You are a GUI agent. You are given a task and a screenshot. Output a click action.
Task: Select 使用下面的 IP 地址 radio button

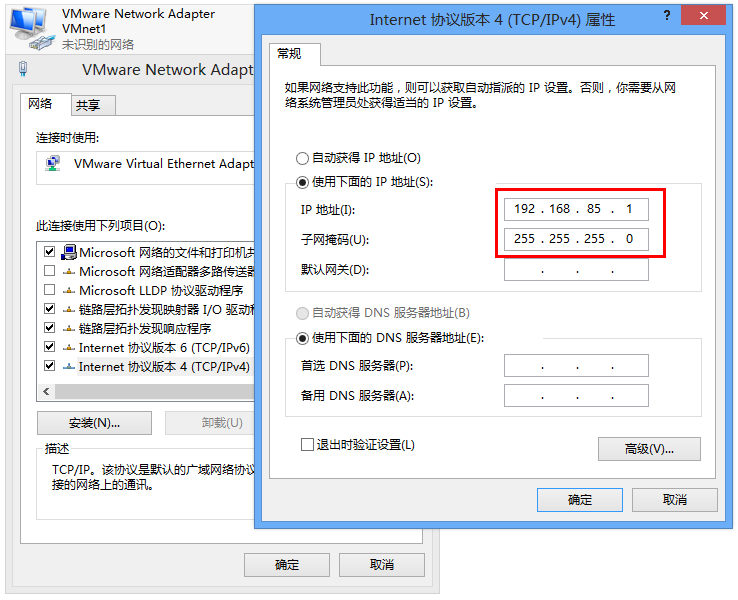pyautogui.click(x=302, y=182)
